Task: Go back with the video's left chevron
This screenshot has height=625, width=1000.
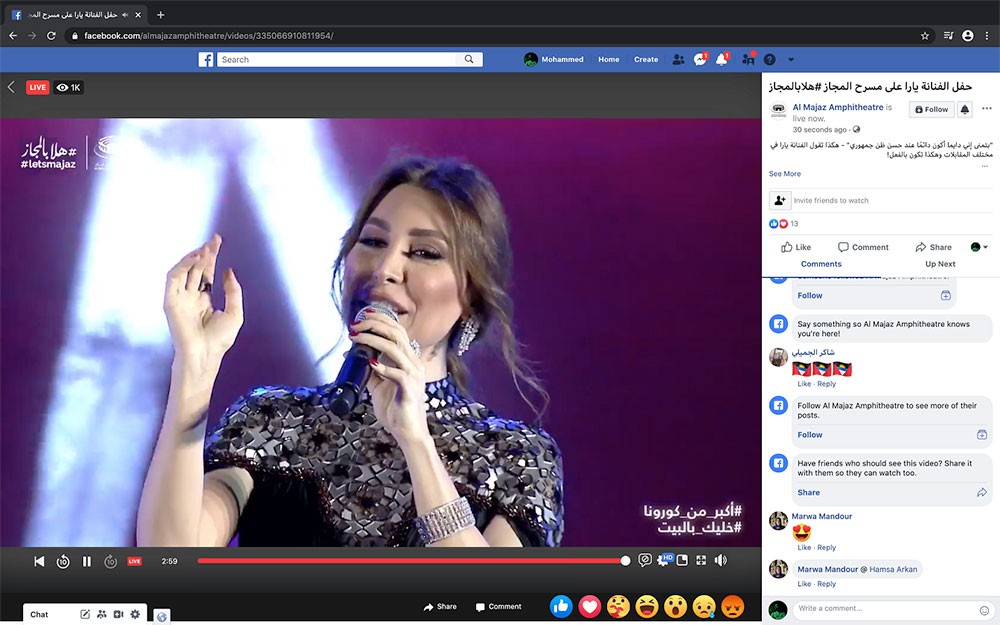Action: pos(11,87)
